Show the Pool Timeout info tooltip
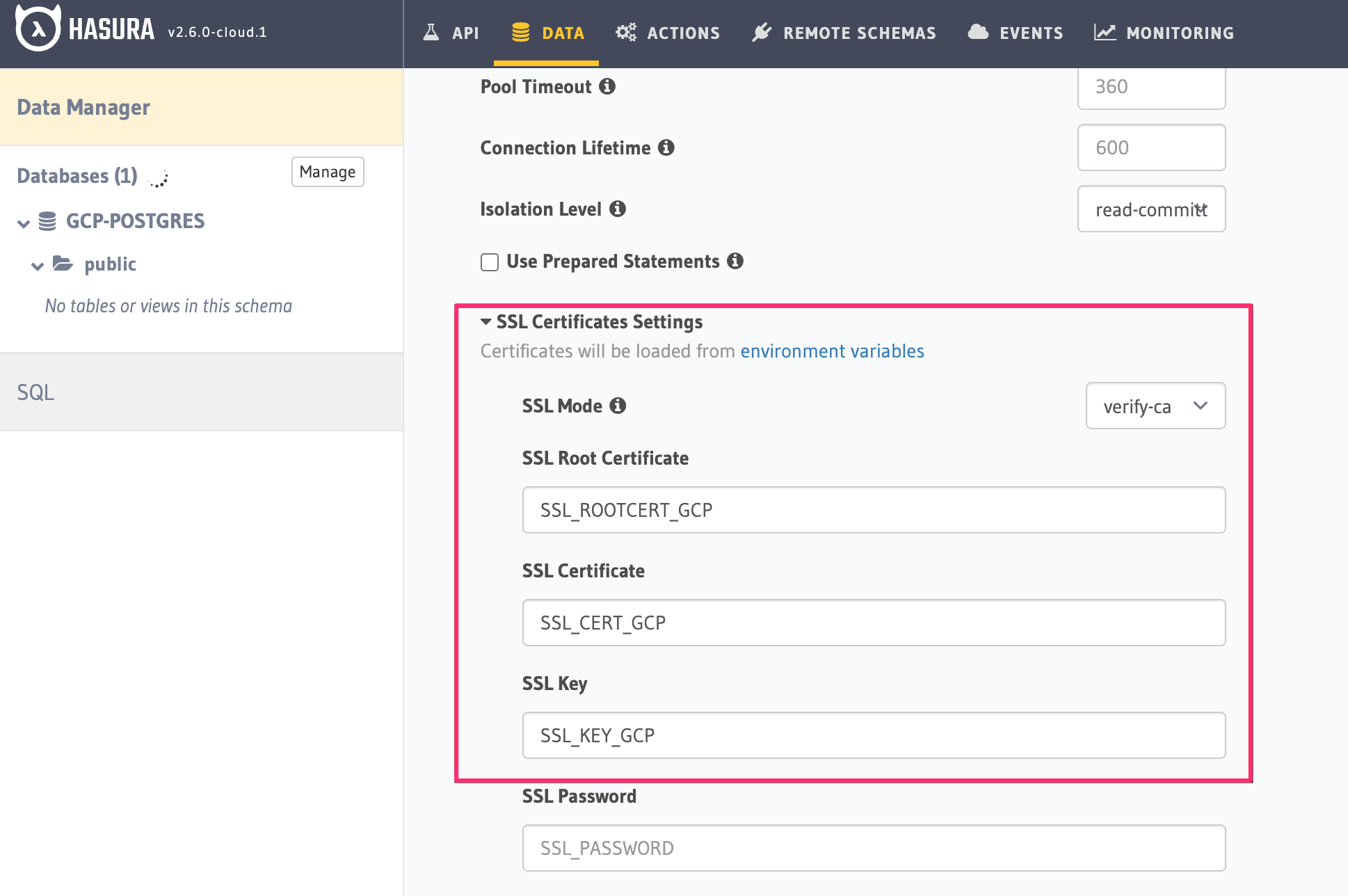1348x896 pixels. coord(608,86)
